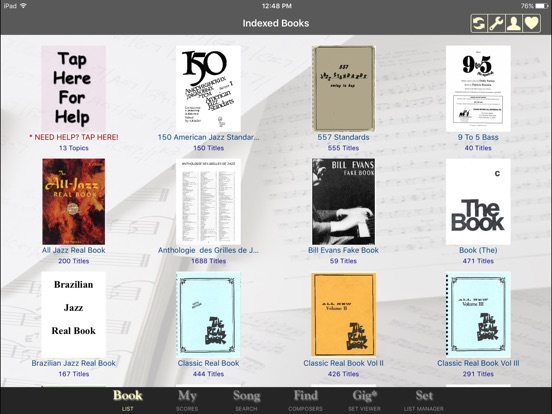
Task: Select the 167 Titles count
Action: [74, 374]
